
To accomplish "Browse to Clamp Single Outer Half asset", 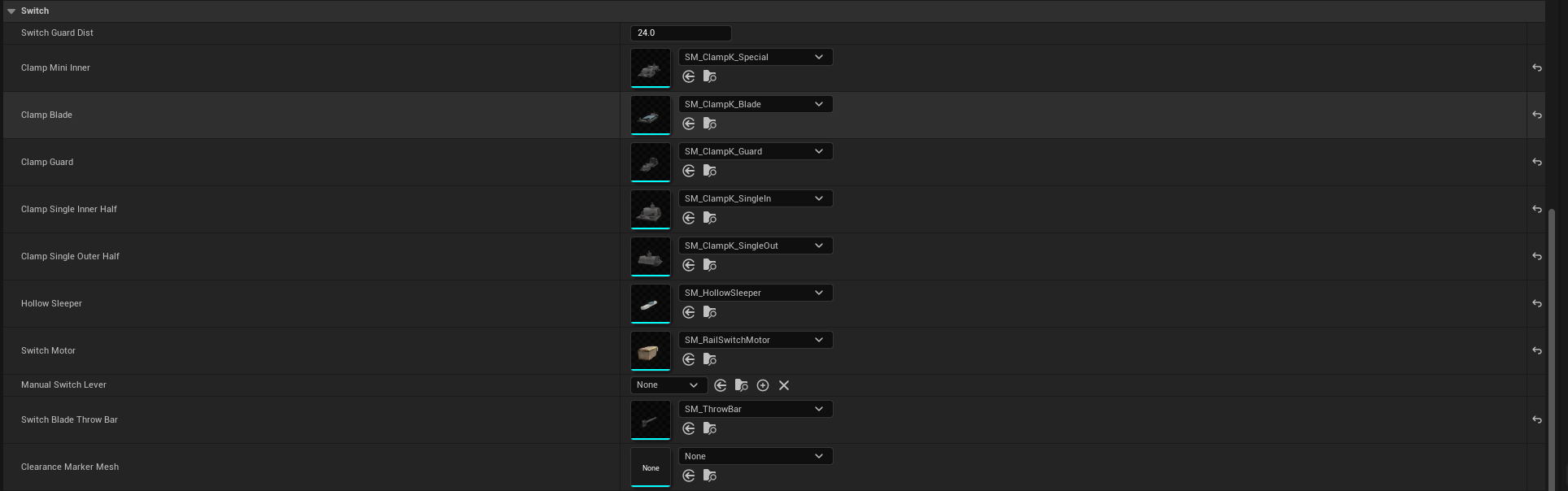I will [x=710, y=266].
